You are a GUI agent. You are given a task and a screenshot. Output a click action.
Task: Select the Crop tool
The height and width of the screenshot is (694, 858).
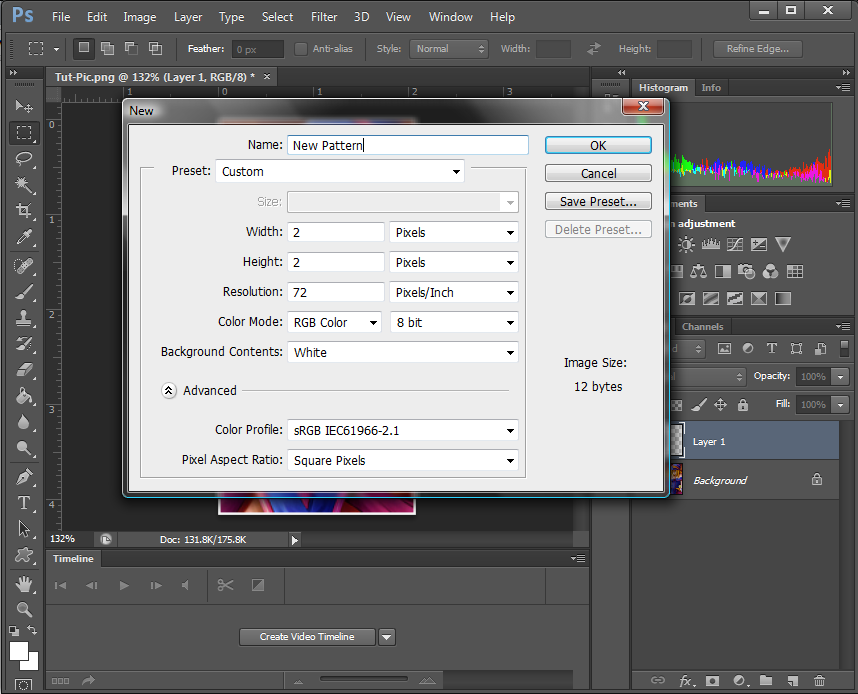pyautogui.click(x=24, y=211)
